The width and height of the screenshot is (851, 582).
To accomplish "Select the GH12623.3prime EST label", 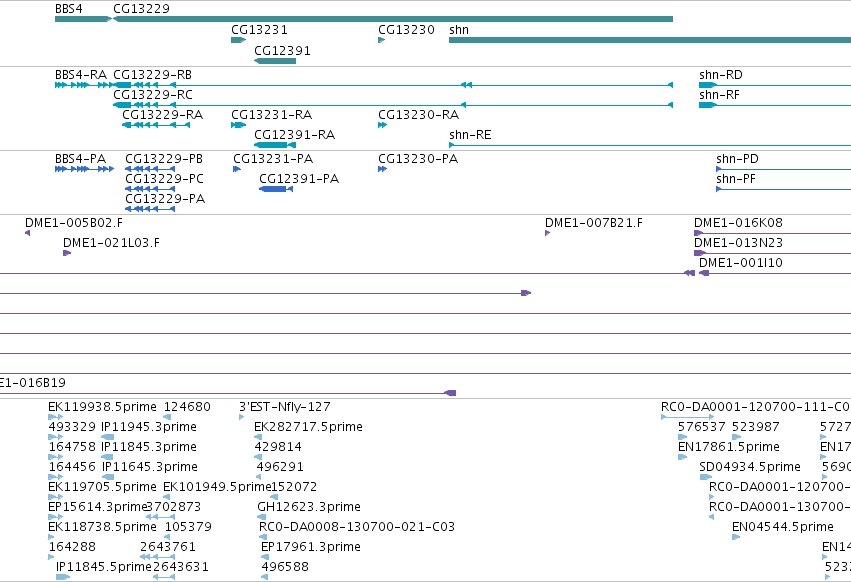I will (309, 507).
